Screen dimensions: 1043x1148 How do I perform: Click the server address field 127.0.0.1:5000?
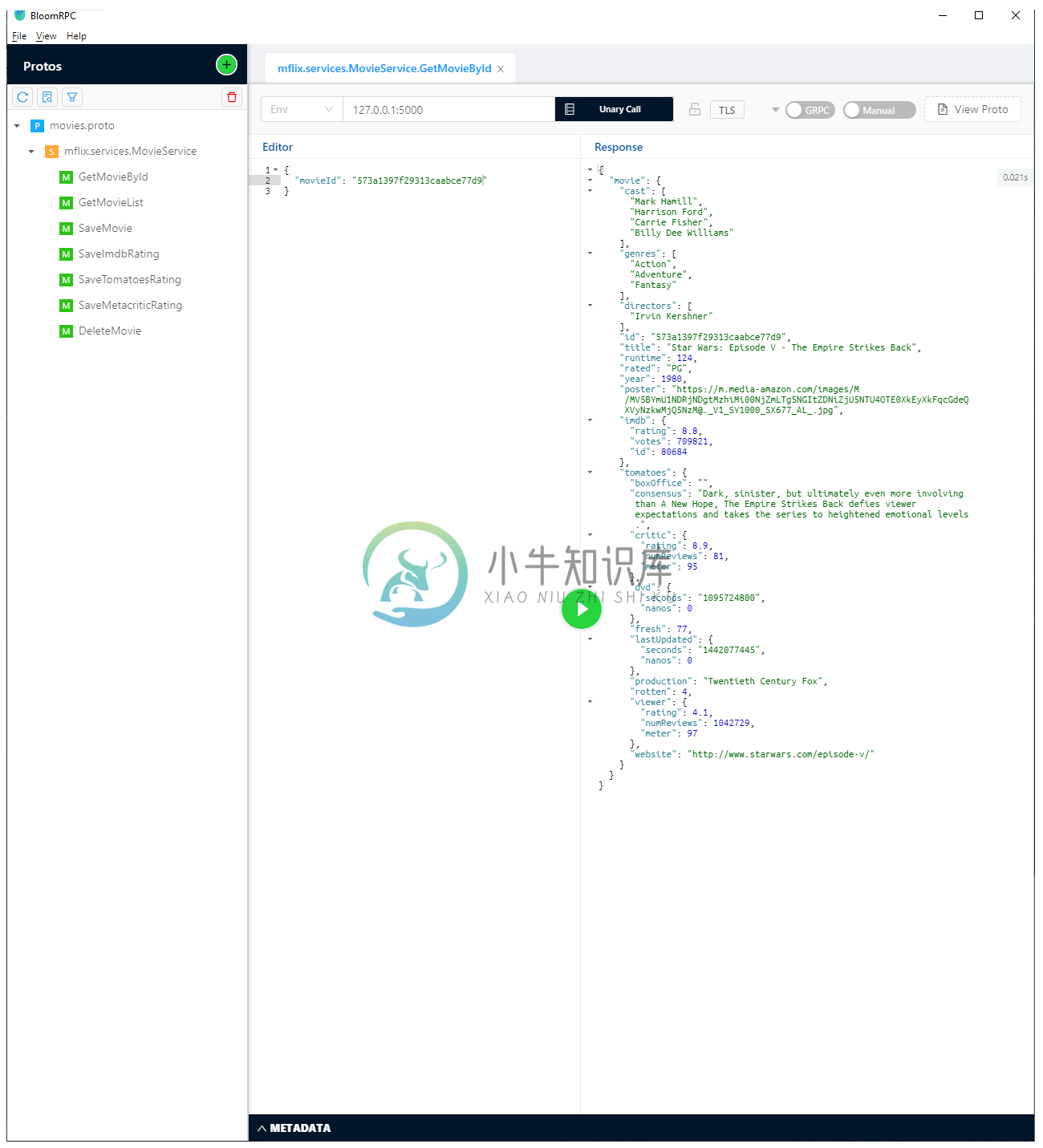coord(448,109)
